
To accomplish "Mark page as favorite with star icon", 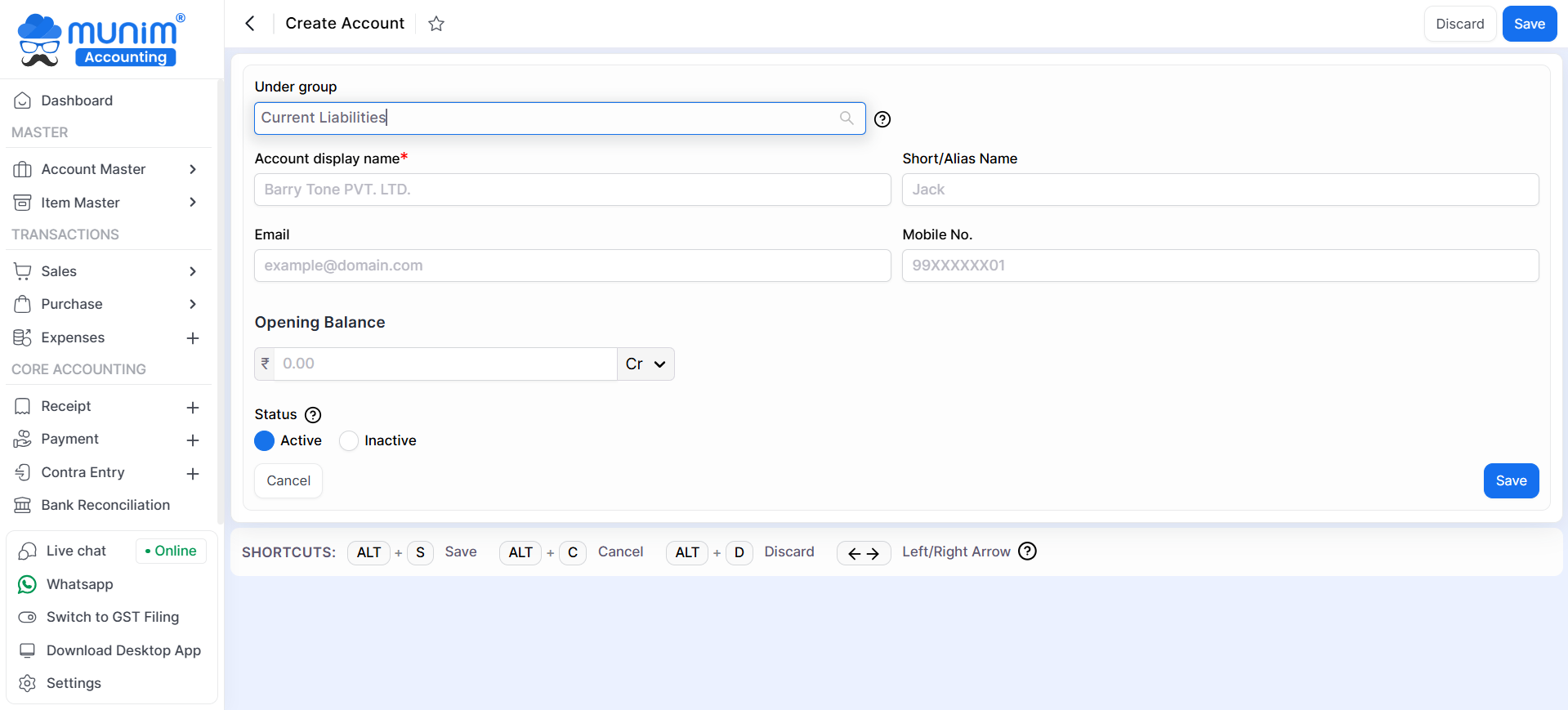I will (x=436, y=24).
